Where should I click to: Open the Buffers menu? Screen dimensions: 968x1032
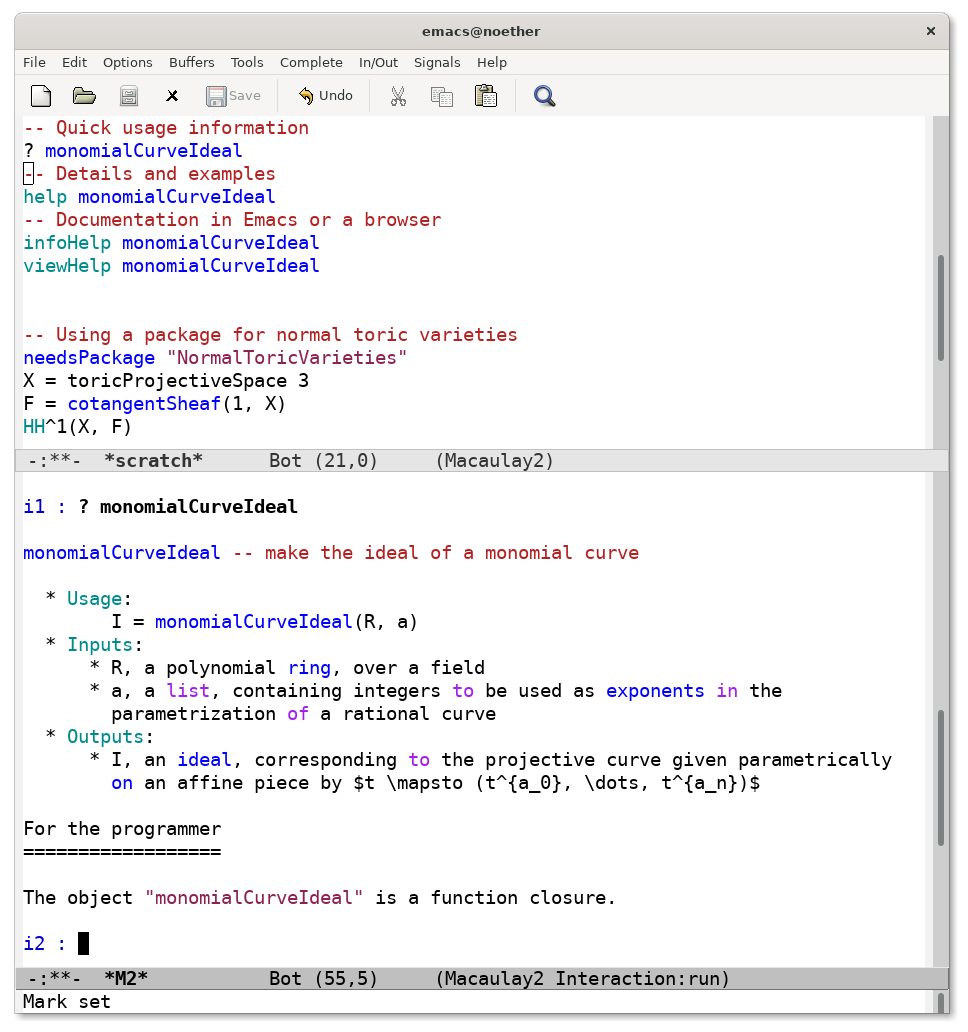point(191,63)
